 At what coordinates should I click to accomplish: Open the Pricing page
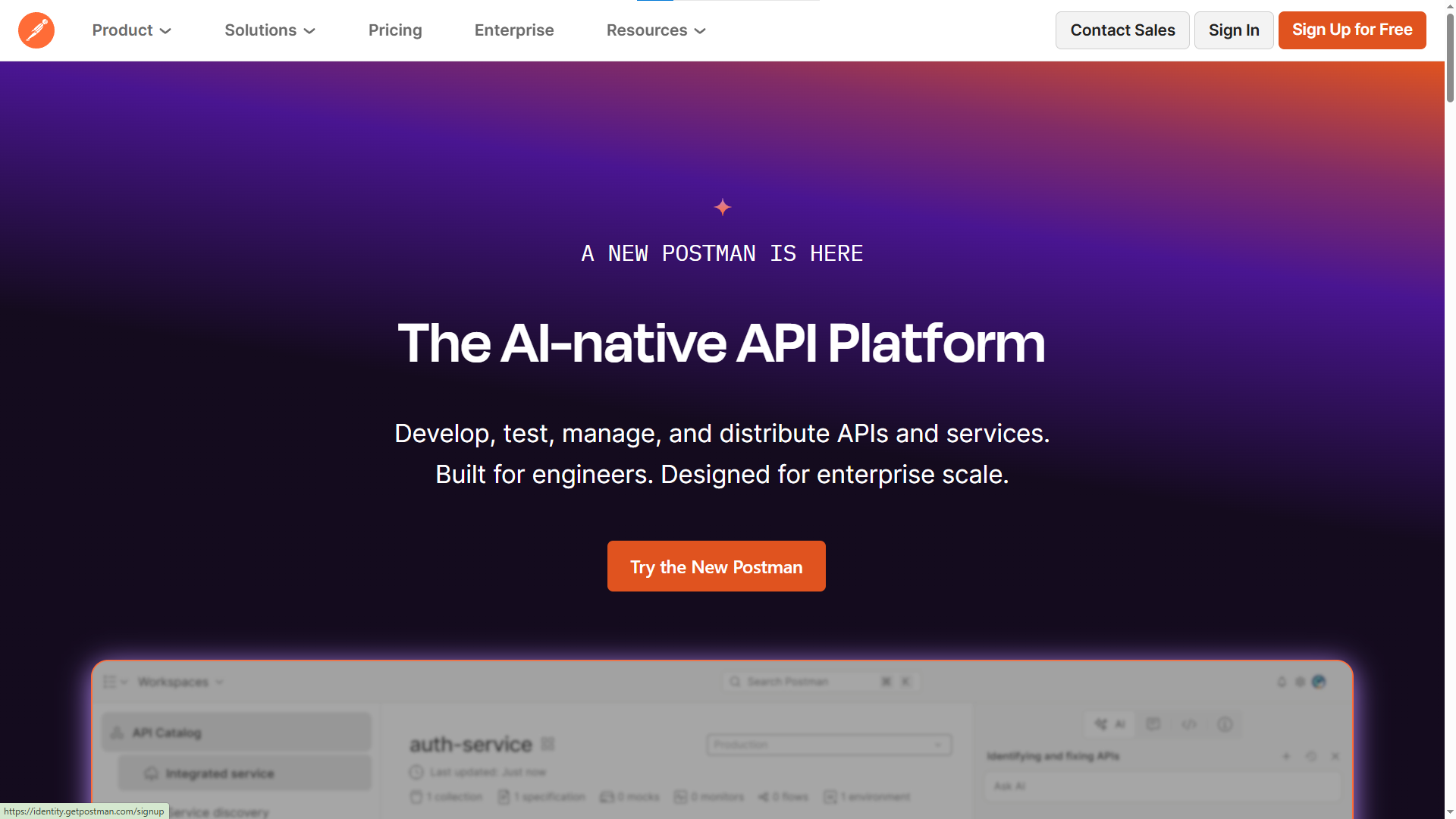[395, 30]
